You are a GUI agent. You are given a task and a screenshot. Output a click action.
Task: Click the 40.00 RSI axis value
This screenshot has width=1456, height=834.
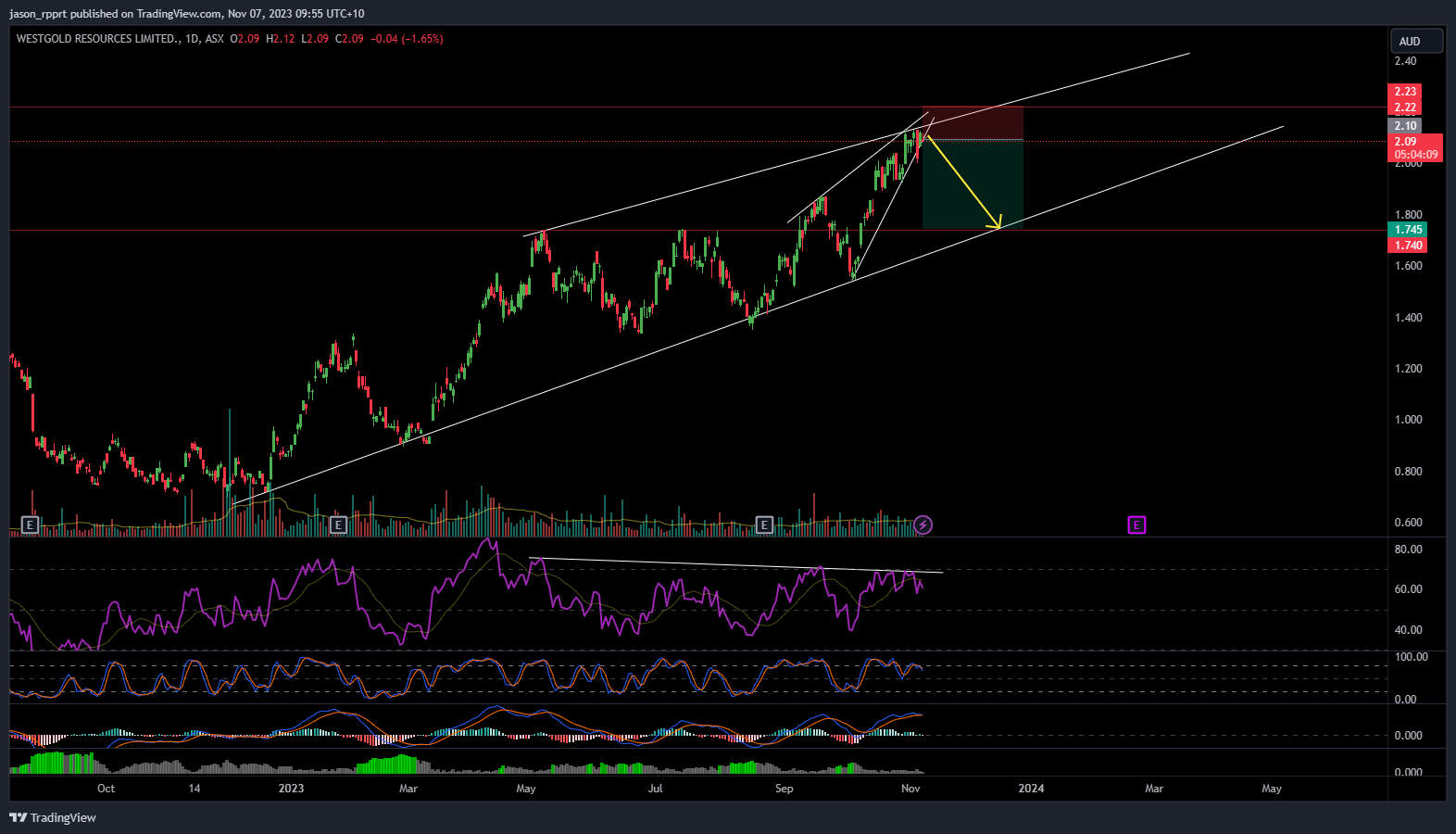pos(1408,630)
